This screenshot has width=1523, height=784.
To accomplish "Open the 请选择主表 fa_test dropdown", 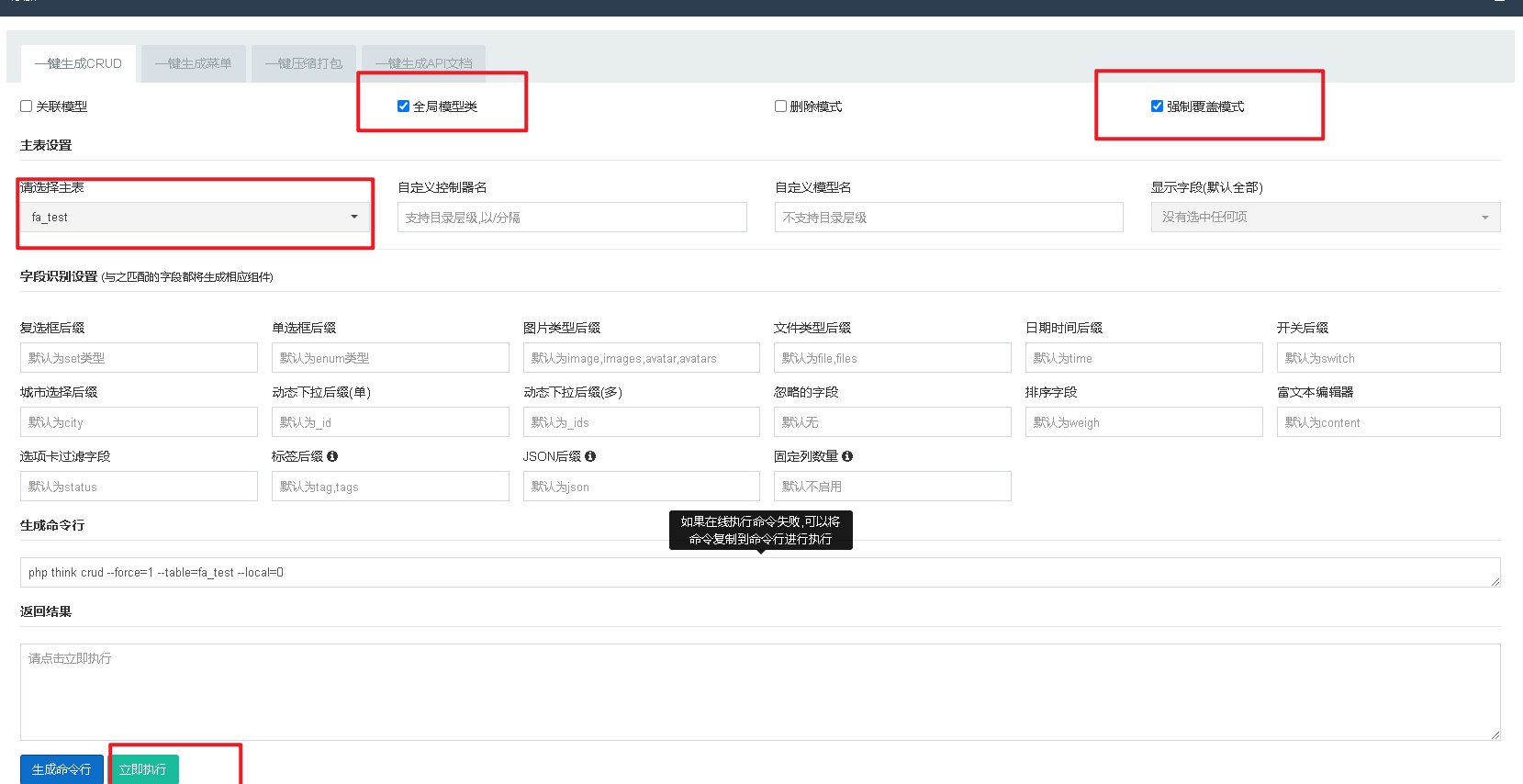I will [195, 218].
